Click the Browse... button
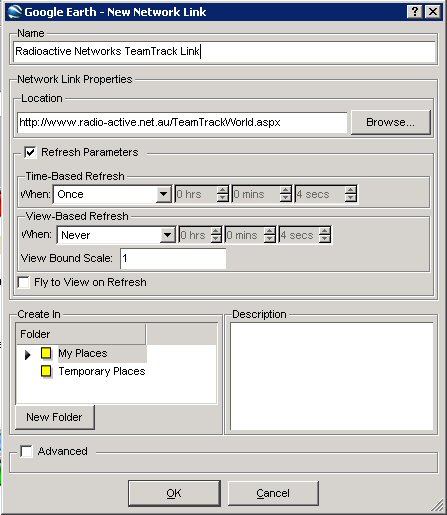Image resolution: width=447 pixels, height=515 pixels. tap(390, 122)
